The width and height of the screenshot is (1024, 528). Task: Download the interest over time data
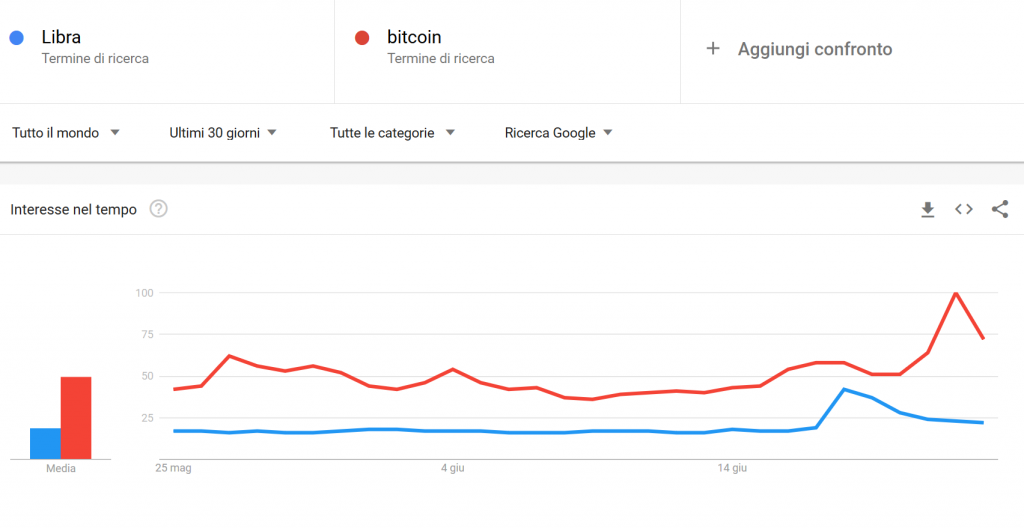(927, 210)
